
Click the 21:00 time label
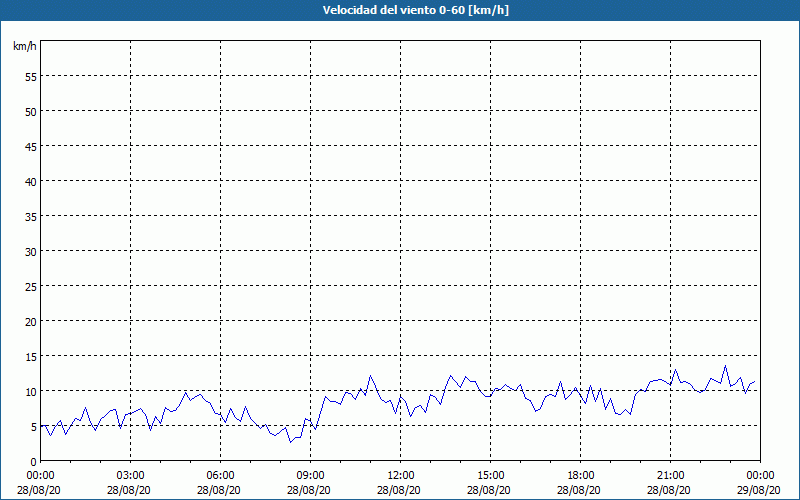[670, 475]
